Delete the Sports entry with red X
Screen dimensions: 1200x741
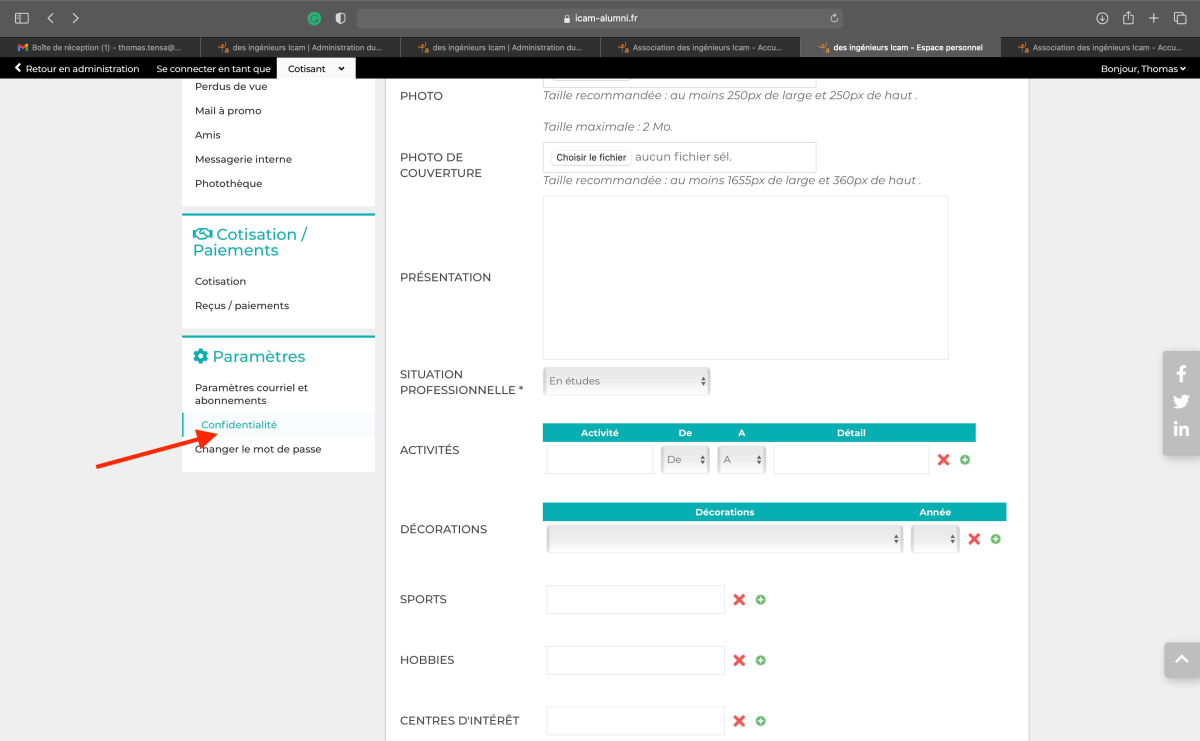click(x=739, y=600)
